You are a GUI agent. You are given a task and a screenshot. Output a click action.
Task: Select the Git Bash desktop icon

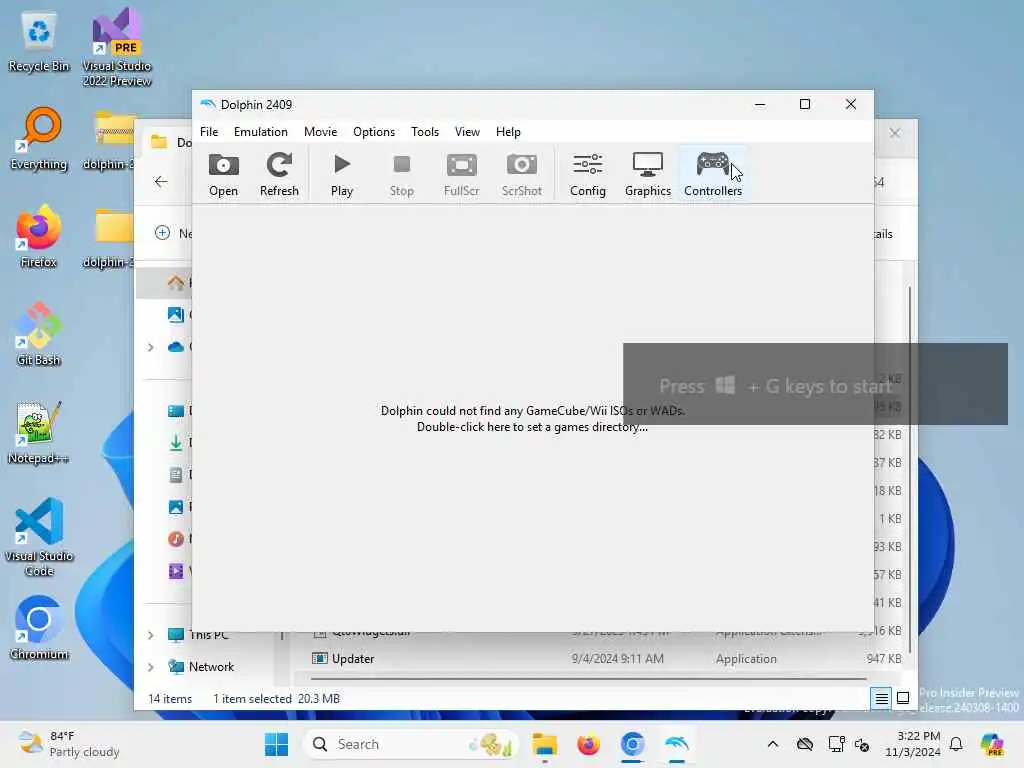click(x=39, y=335)
